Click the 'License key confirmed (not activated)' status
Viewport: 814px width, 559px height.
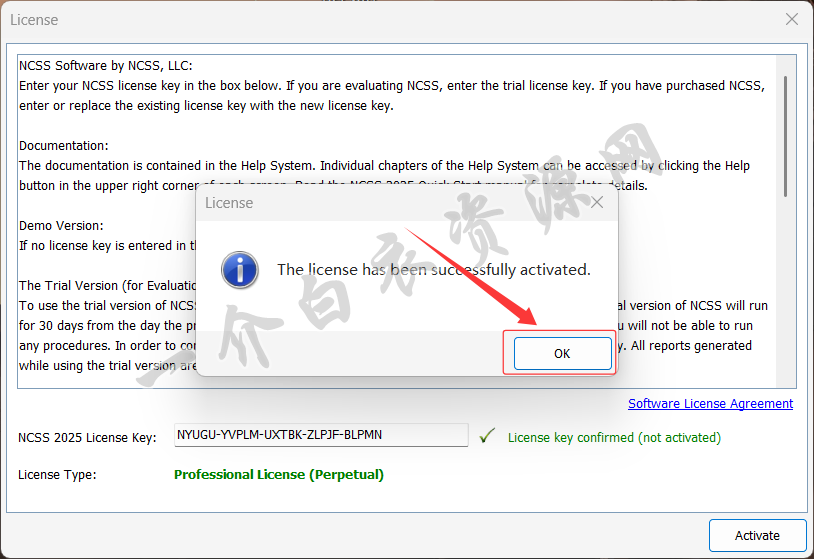(x=614, y=437)
